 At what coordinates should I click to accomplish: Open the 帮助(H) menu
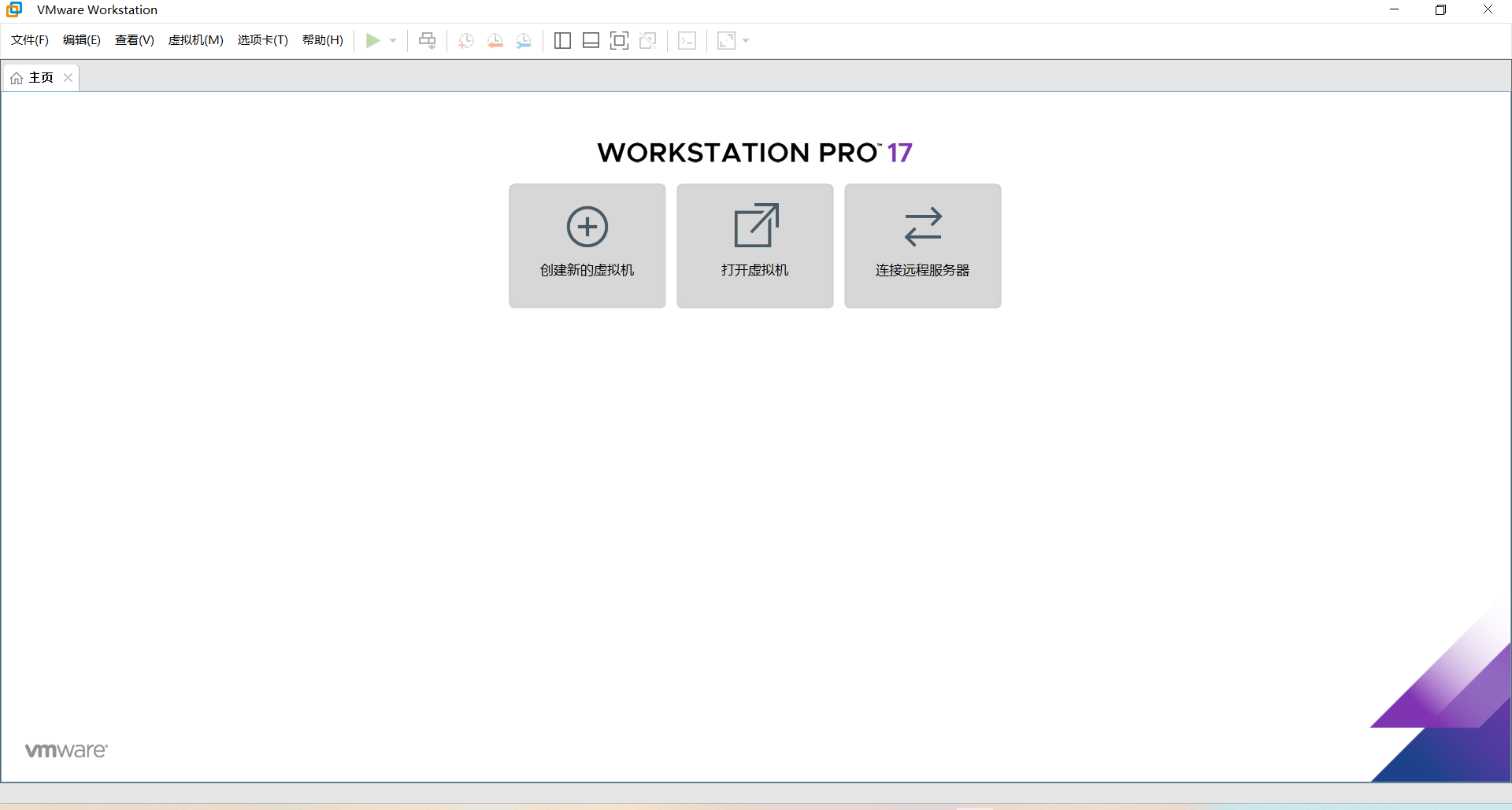point(322,40)
